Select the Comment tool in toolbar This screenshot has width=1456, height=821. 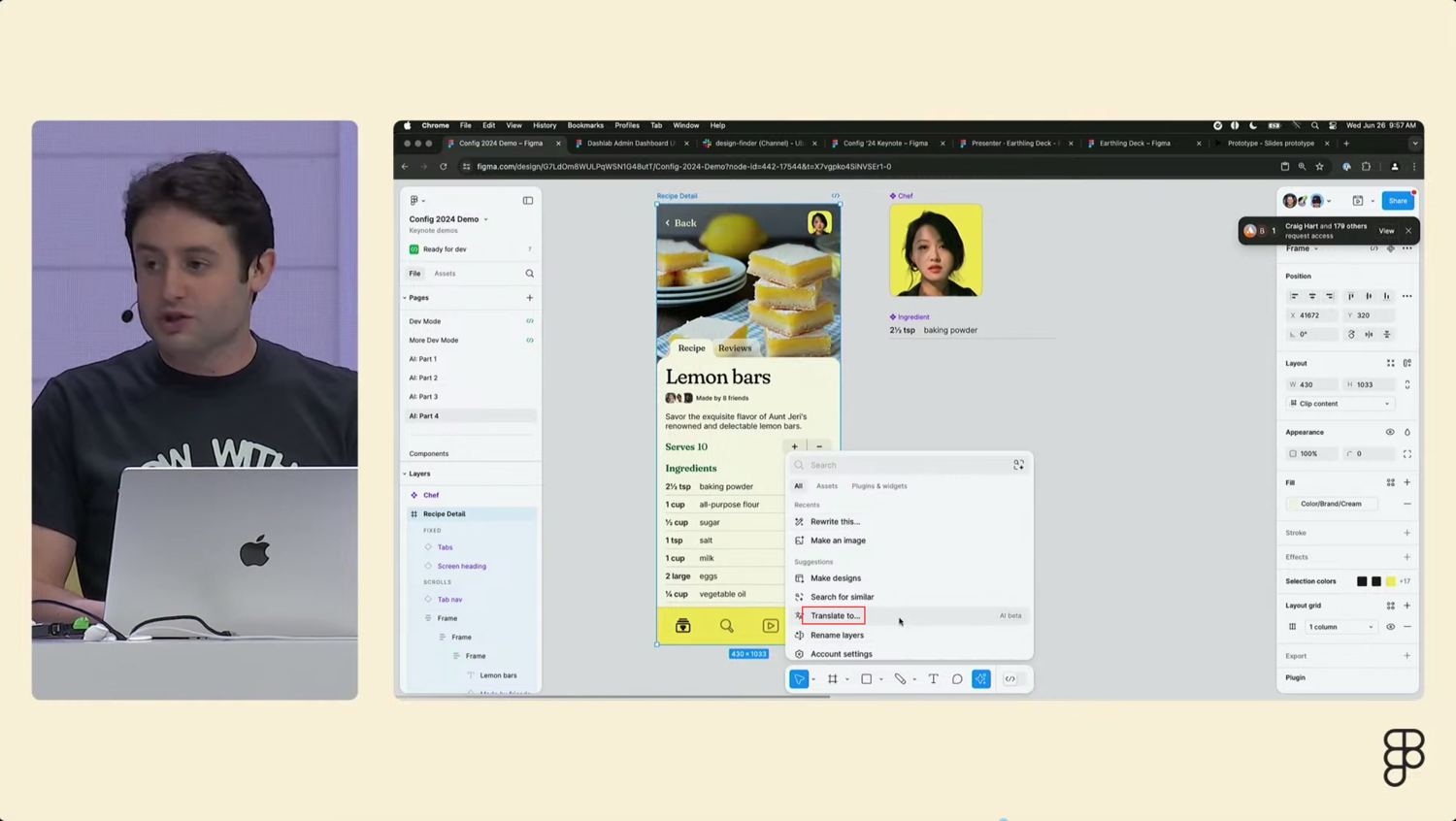pos(957,679)
